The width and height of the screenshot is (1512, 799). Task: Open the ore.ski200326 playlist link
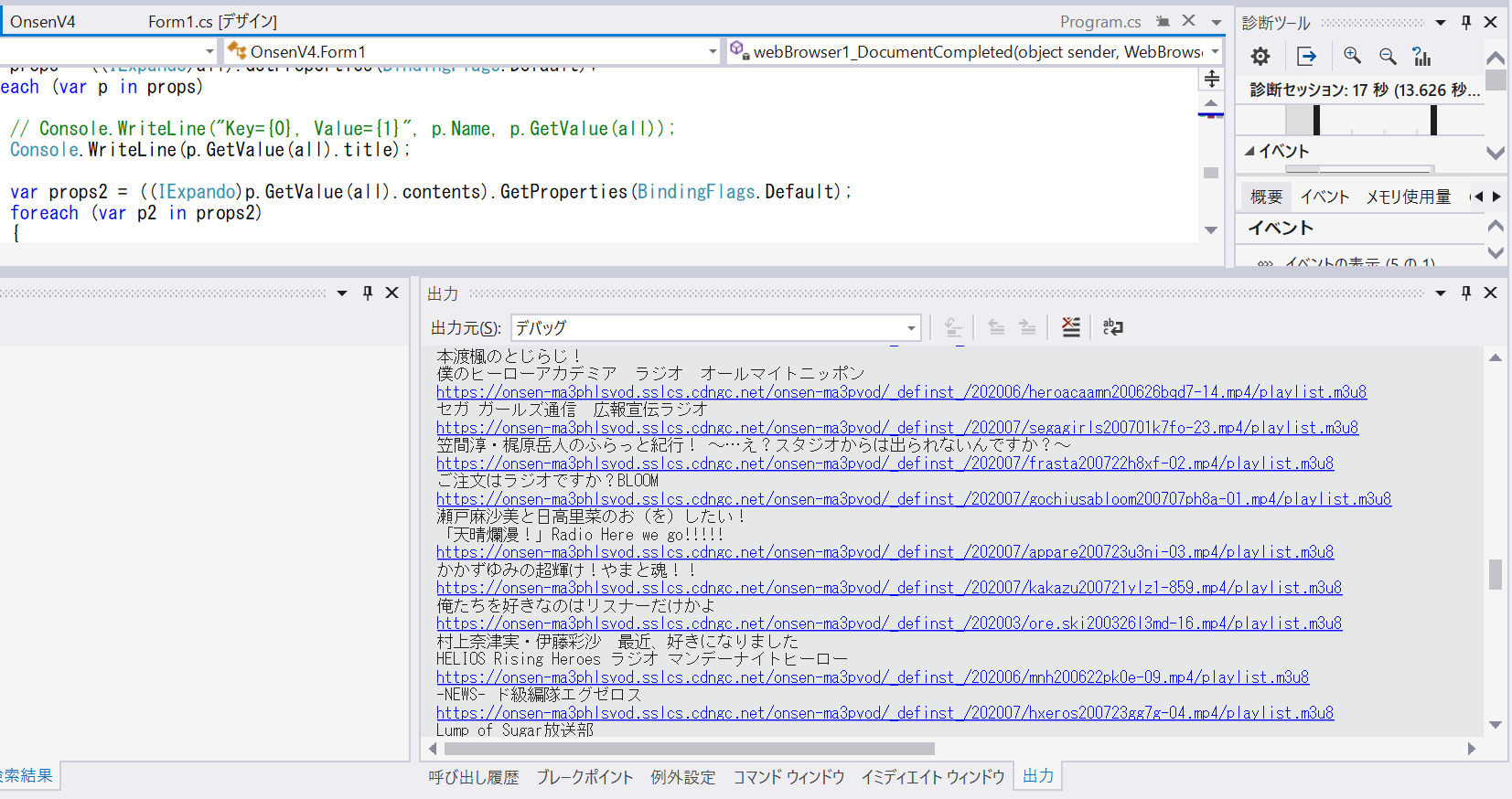click(889, 623)
